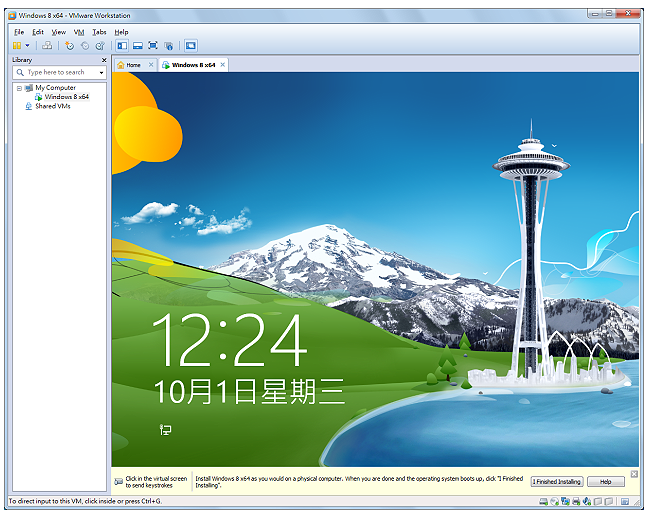The height and width of the screenshot is (515, 648).
Task: Select the Windows 8 x64 tab
Action: click(193, 65)
